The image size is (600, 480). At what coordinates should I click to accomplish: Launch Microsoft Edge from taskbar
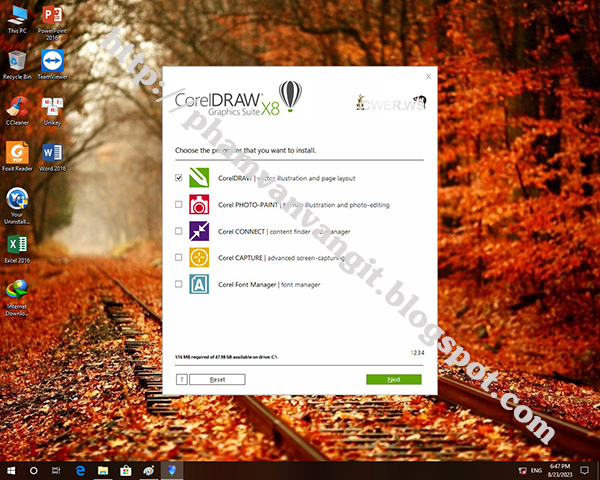click(80, 470)
